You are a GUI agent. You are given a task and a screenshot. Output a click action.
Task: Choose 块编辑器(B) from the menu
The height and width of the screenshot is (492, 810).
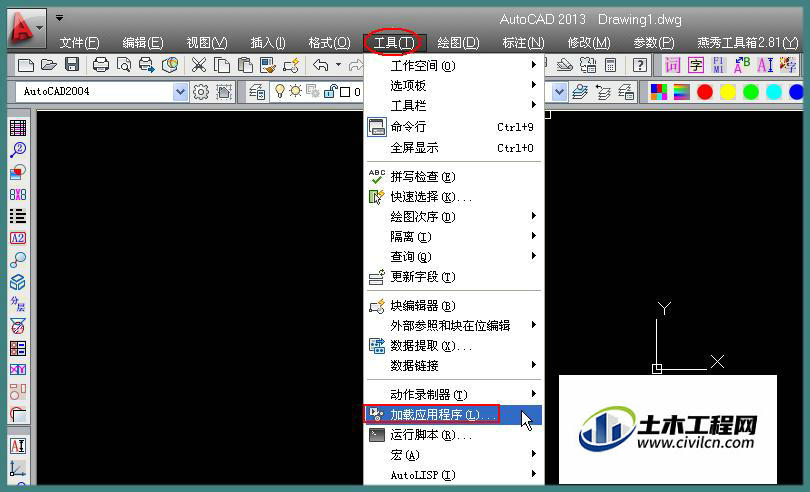coord(454,305)
